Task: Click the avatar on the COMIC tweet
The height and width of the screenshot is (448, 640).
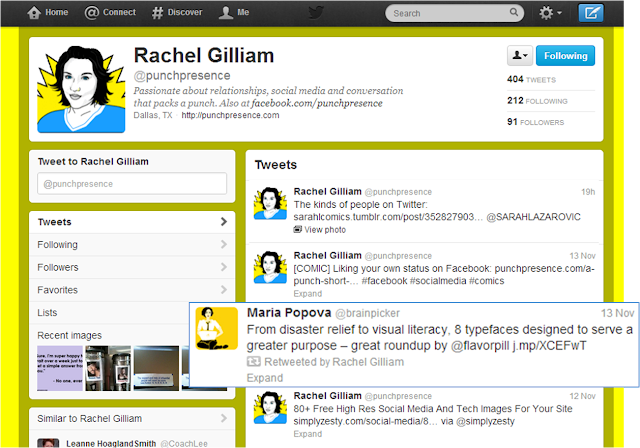Action: (x=270, y=267)
